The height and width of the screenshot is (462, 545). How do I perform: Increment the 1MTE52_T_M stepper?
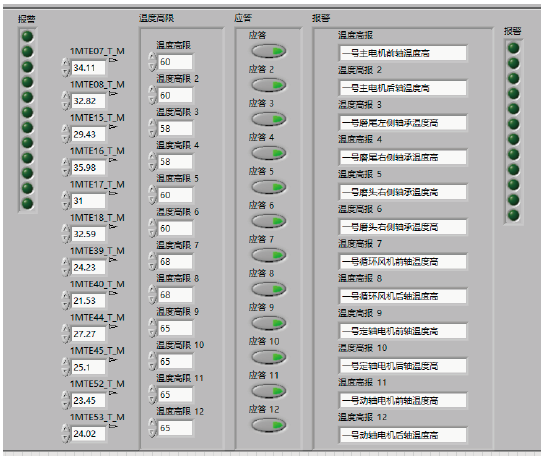(x=66, y=396)
